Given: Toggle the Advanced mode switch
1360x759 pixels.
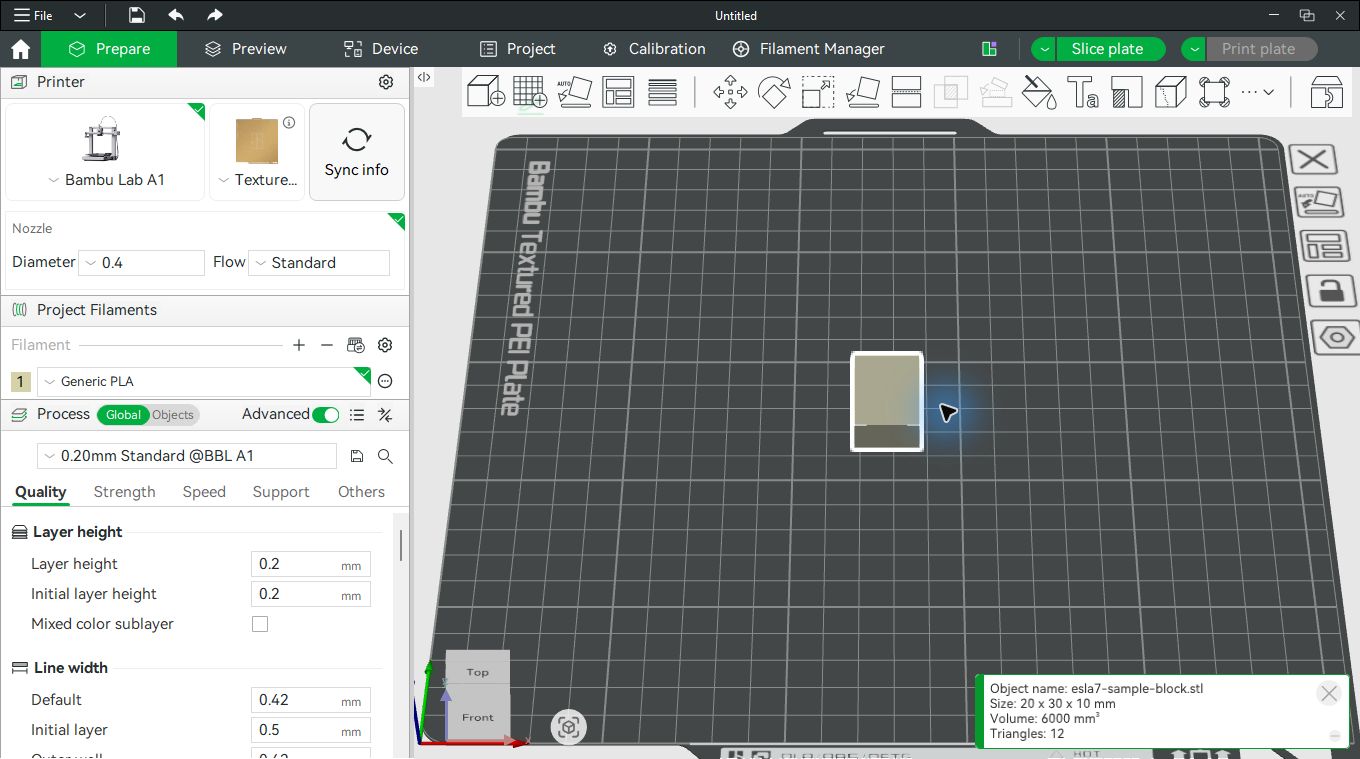Looking at the screenshot, I should click(326, 415).
